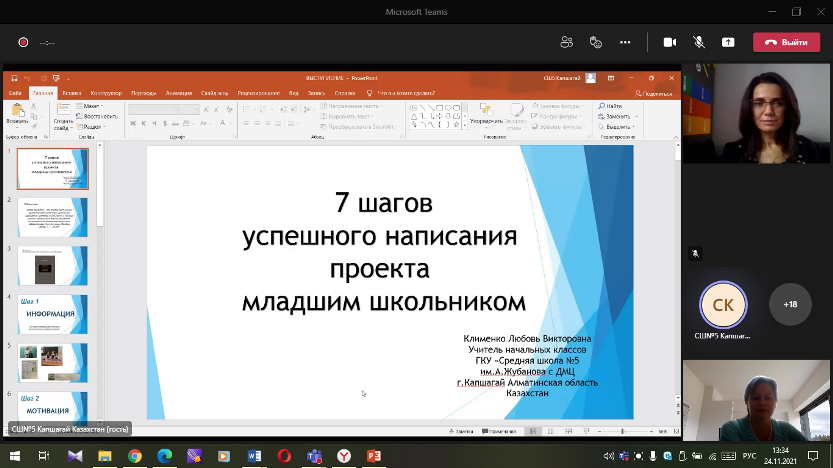
Task: Click the Opera browser taskbar icon
Action: (284, 456)
